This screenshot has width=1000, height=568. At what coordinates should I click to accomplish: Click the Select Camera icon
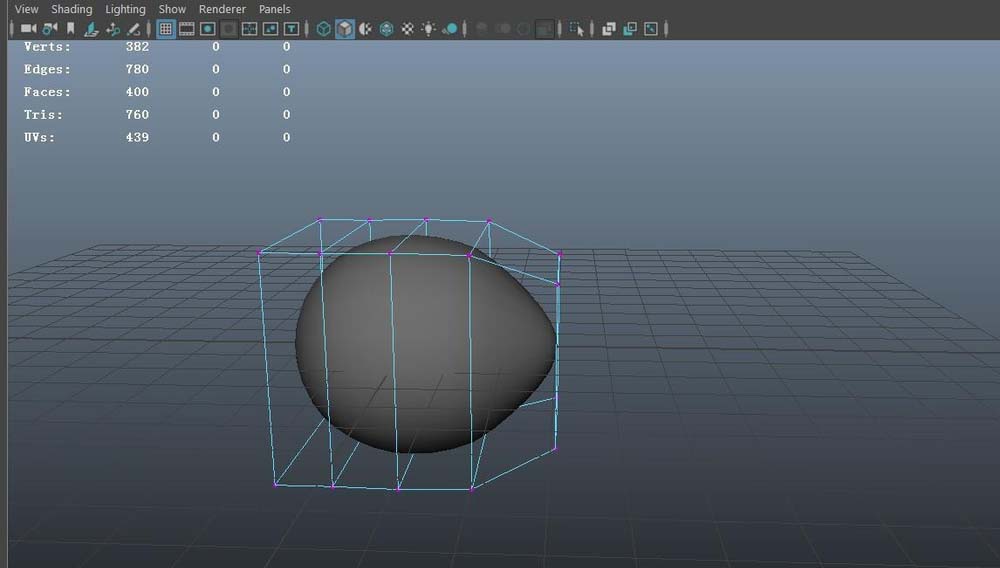pyautogui.click(x=29, y=29)
